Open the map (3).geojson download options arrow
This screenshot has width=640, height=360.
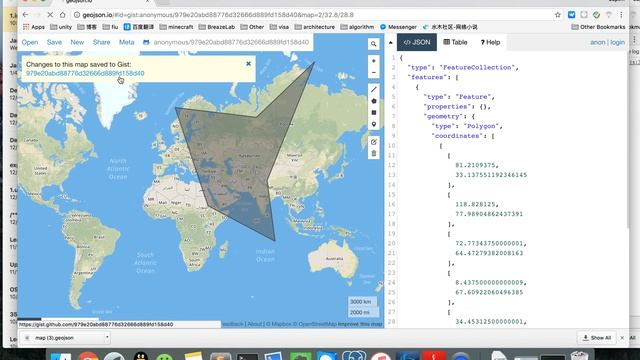click(x=107, y=338)
